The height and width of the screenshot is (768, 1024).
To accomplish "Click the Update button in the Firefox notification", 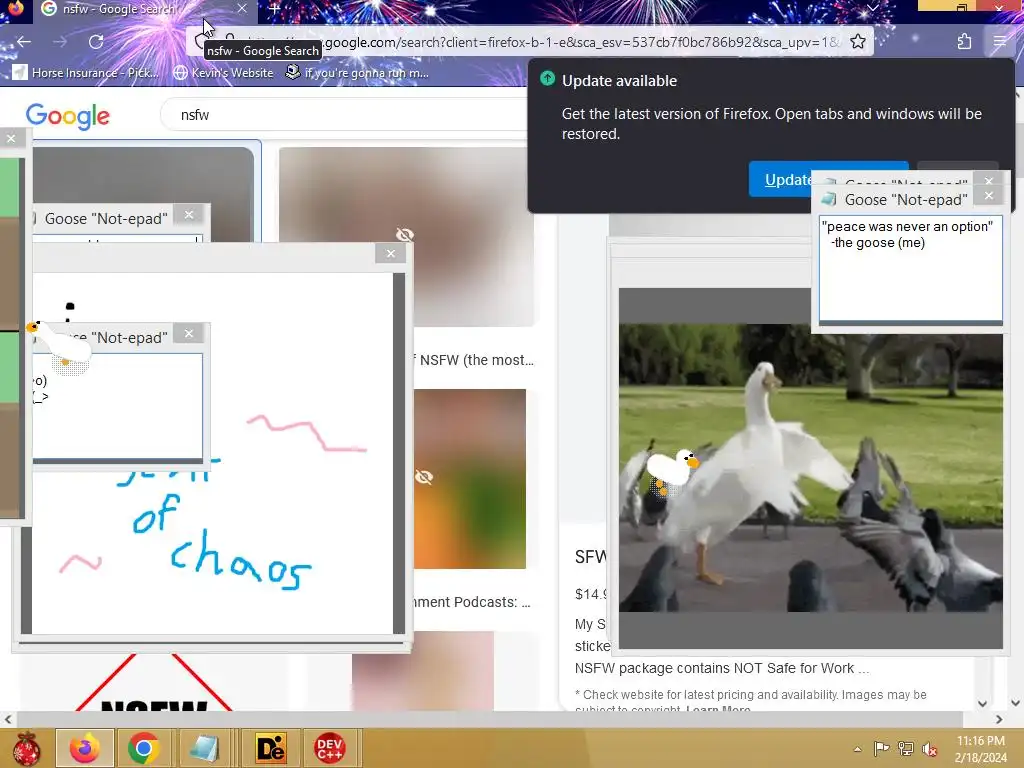I will tap(788, 180).
